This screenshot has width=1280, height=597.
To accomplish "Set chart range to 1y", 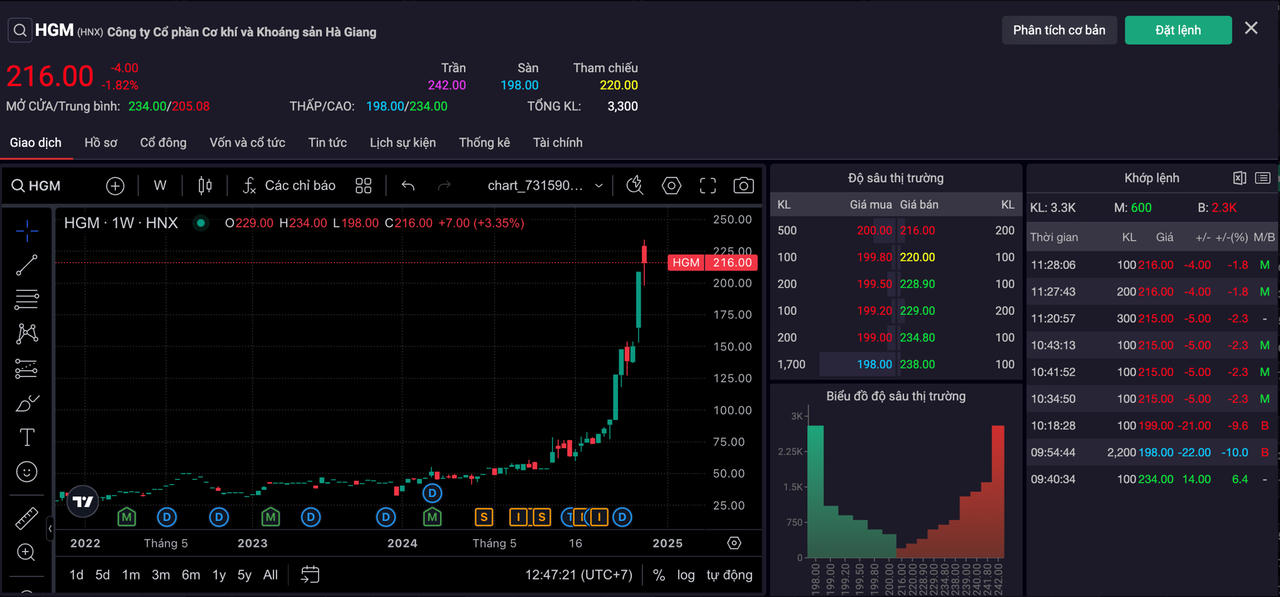I will 219,575.
